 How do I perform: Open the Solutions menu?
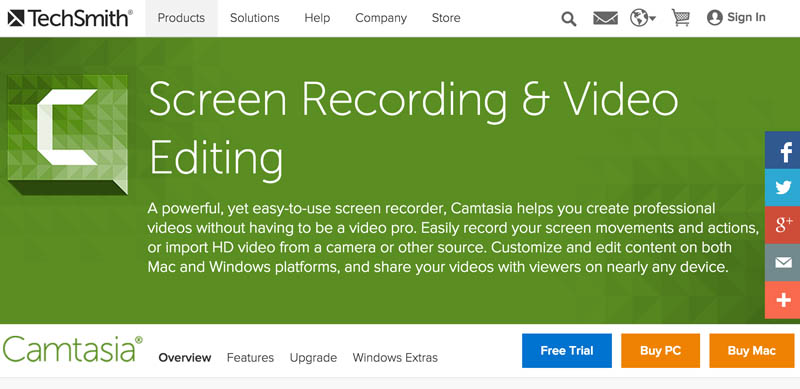point(255,18)
